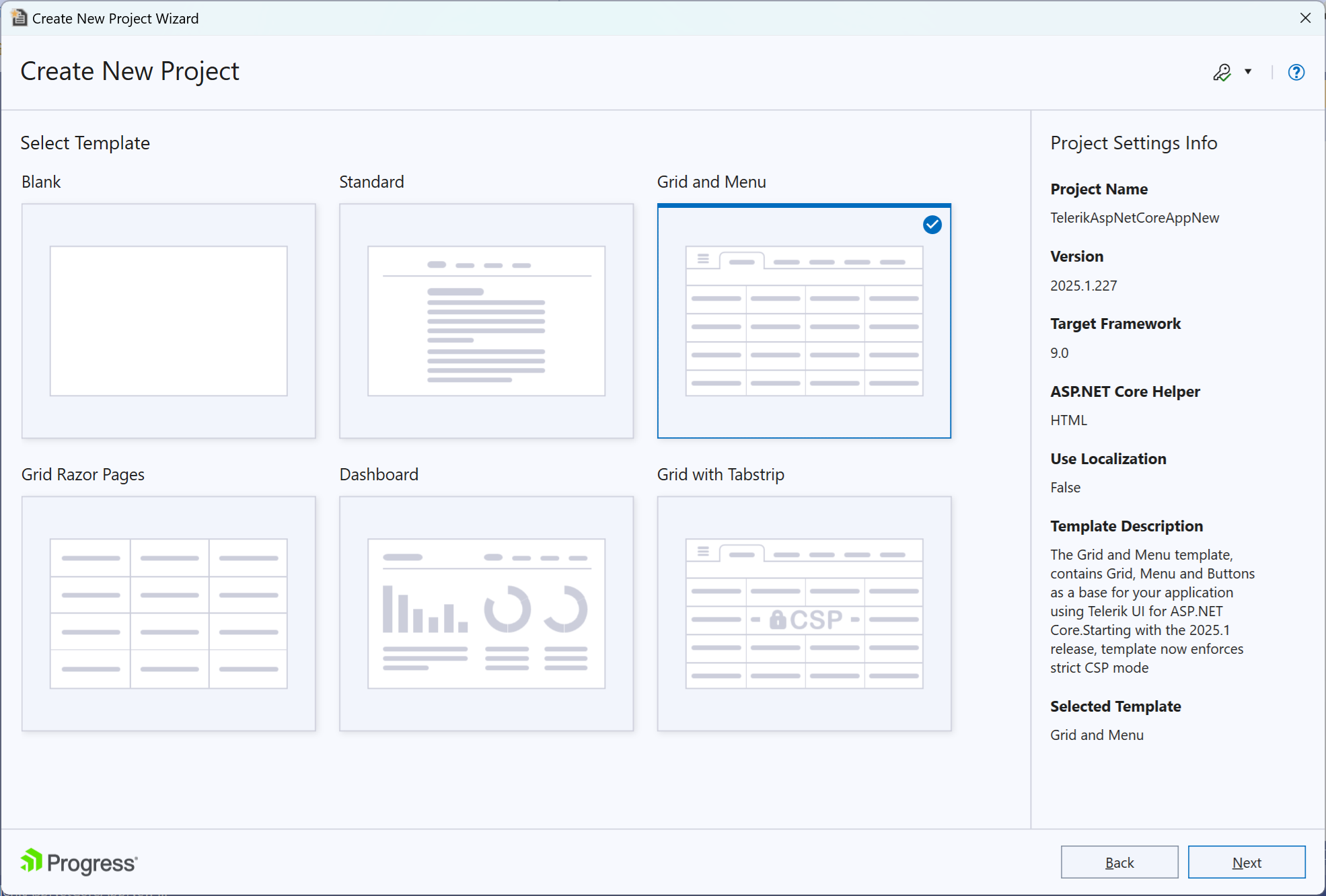Expand the dropdown arrow next to the license key icon
The width and height of the screenshot is (1326, 896).
(1249, 72)
